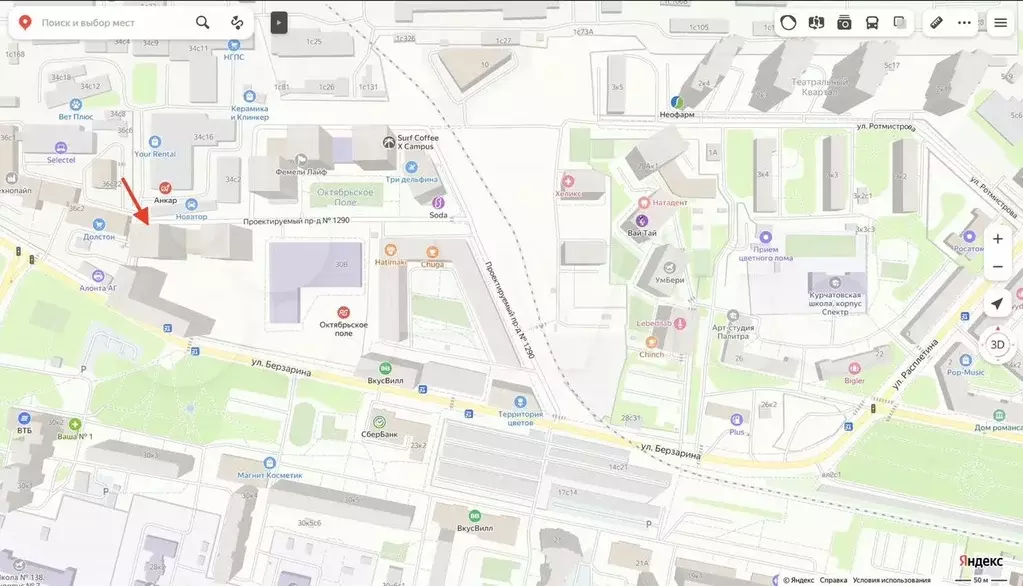Open Условия использования link
The image size is (1023, 586).
pyautogui.click(x=891, y=580)
